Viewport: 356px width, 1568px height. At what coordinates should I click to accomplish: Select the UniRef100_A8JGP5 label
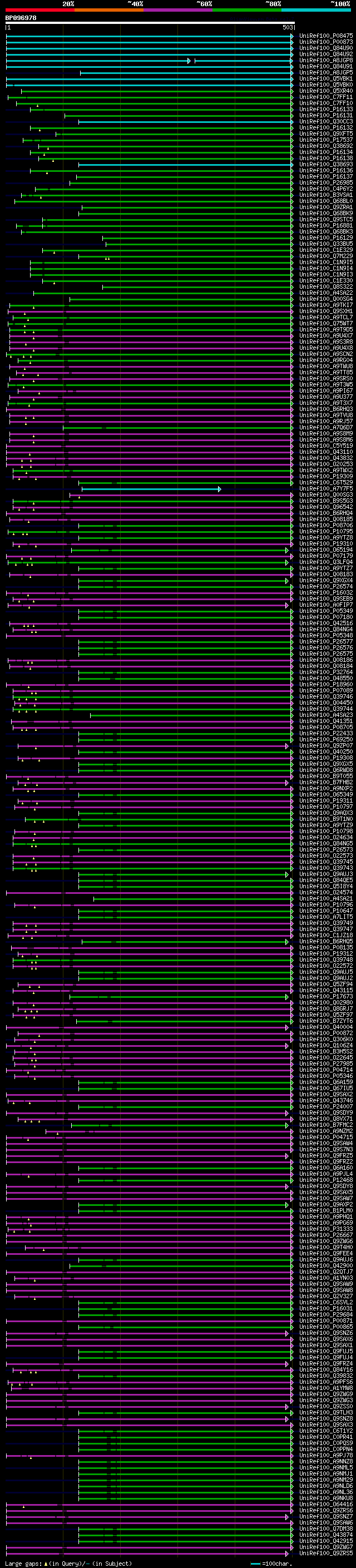tap(326, 72)
